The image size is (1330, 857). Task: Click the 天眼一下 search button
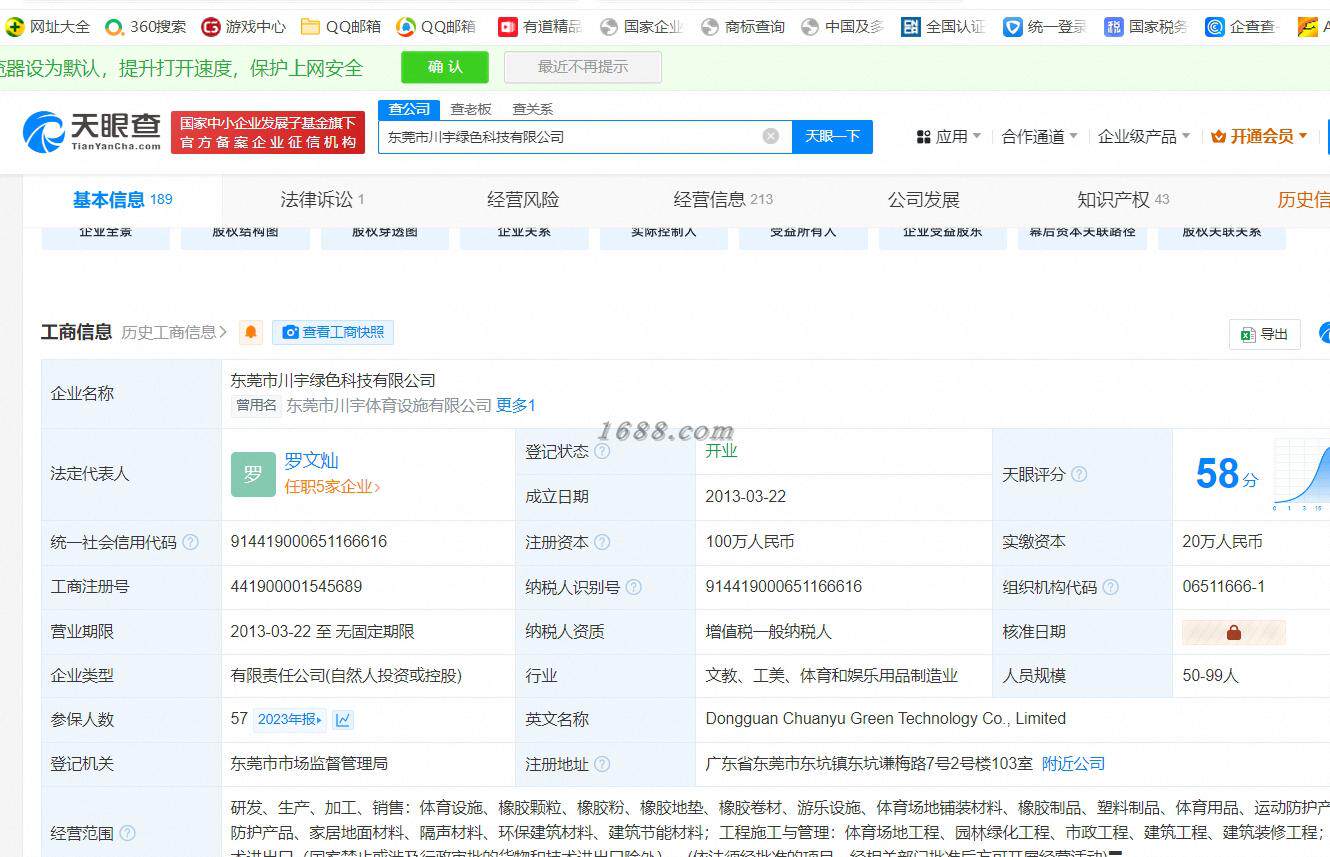[x=832, y=137]
